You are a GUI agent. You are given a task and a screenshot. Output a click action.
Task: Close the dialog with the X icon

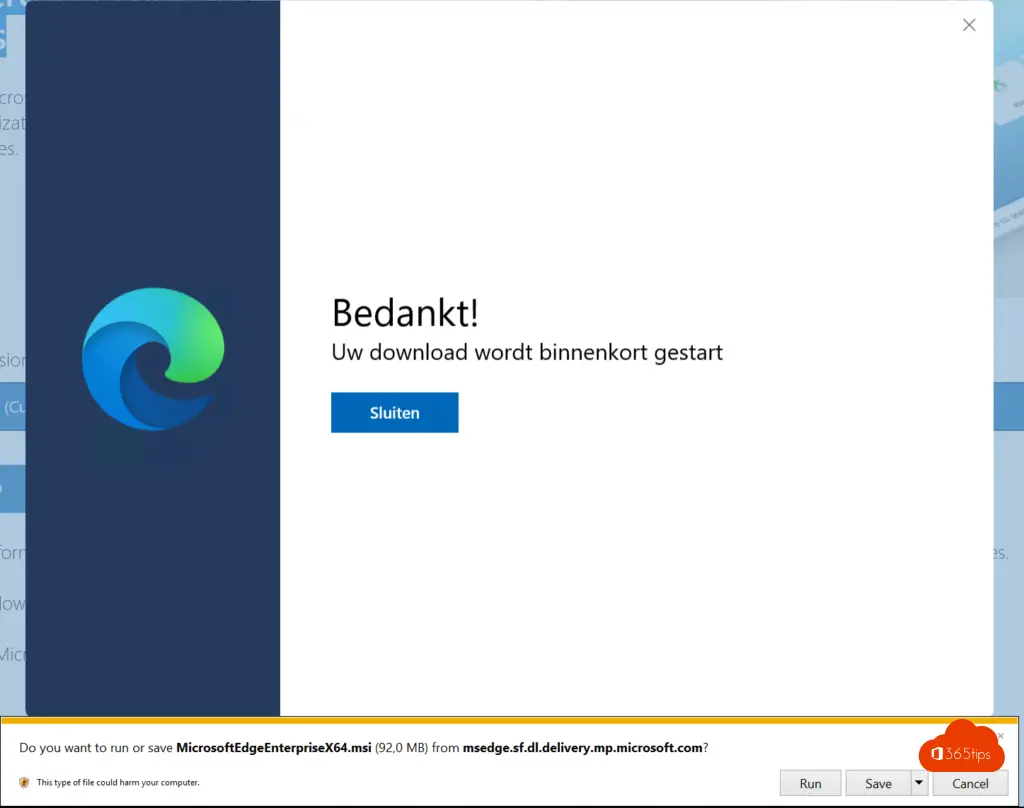pos(968,25)
